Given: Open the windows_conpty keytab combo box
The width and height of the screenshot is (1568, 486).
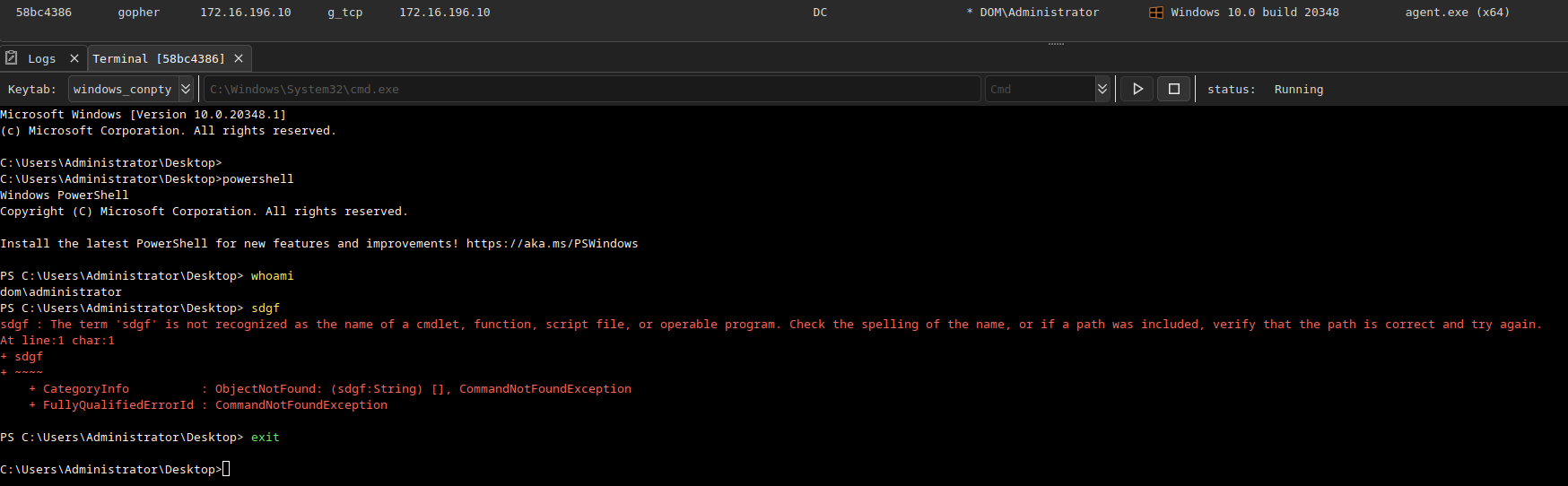Looking at the screenshot, I should click(x=123, y=89).
